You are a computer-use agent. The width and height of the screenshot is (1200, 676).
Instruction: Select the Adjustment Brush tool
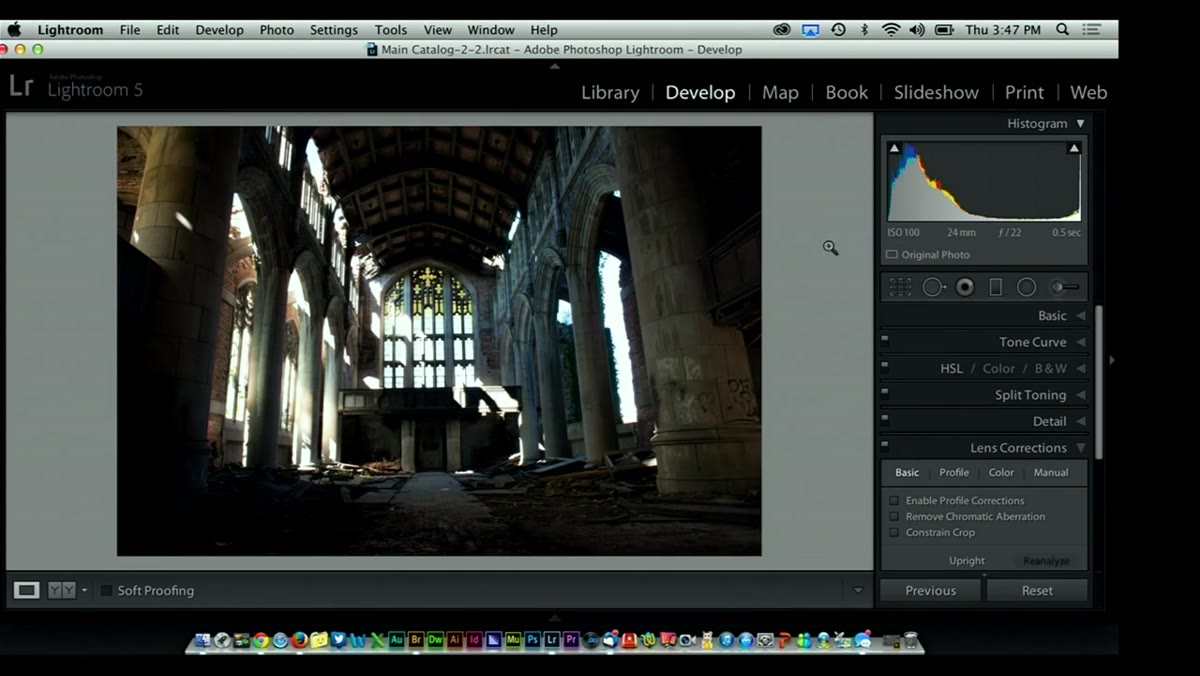click(1064, 287)
